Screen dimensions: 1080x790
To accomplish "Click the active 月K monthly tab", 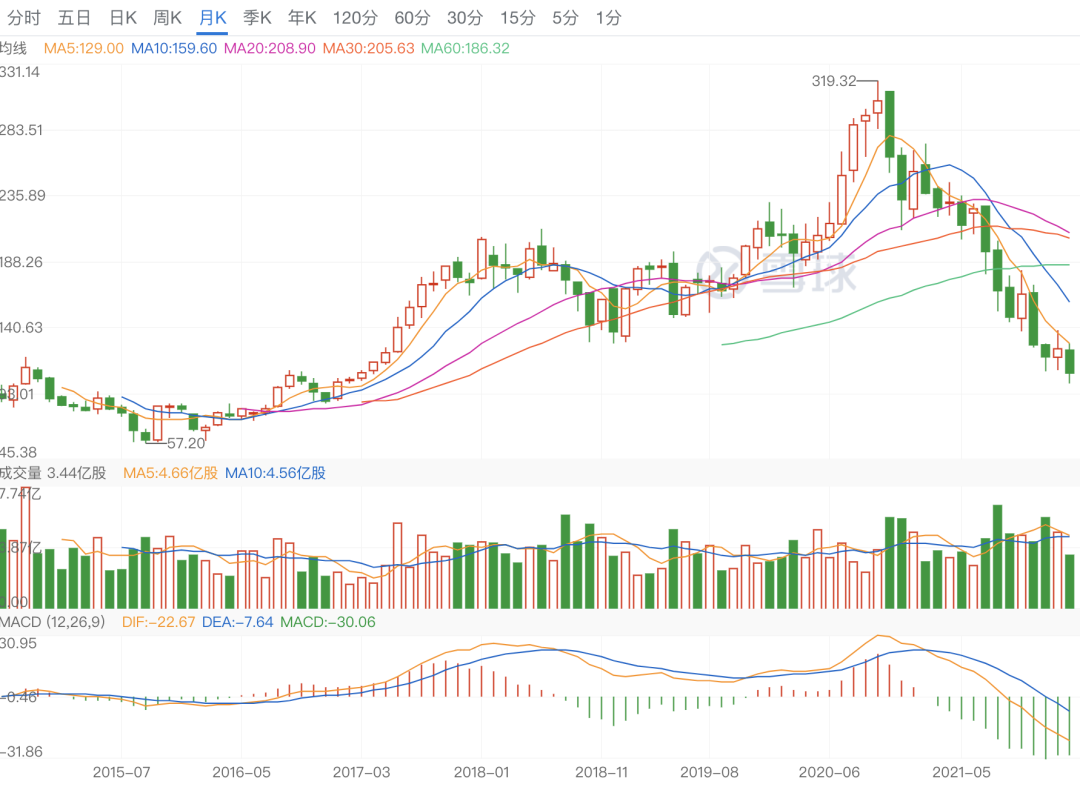I will 212,17.
